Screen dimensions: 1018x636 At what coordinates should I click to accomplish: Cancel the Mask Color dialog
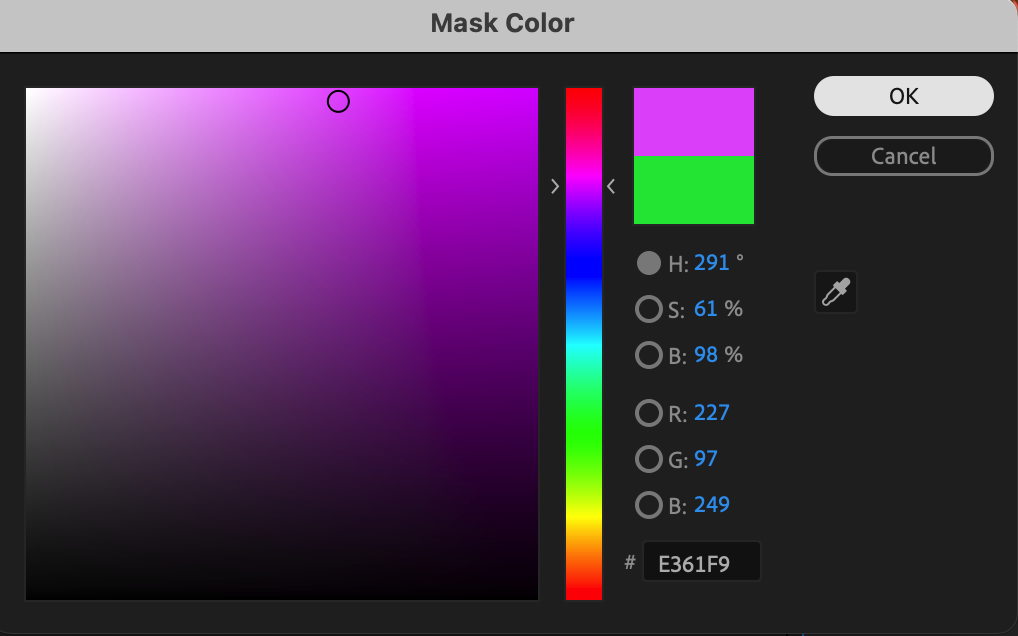(x=904, y=156)
